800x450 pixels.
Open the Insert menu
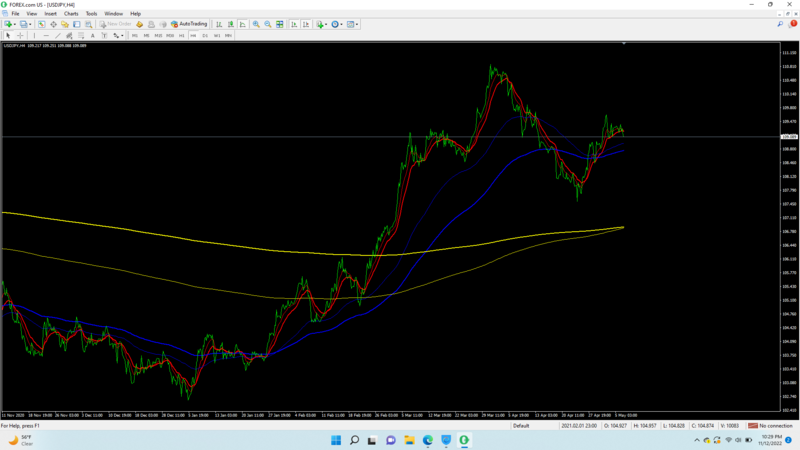tap(51, 14)
